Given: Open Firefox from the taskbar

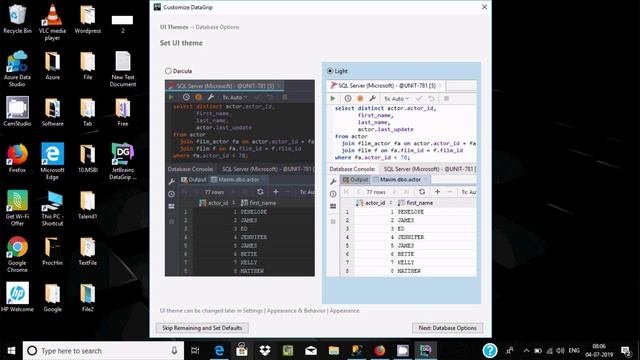Looking at the screenshot, I should pos(380,351).
